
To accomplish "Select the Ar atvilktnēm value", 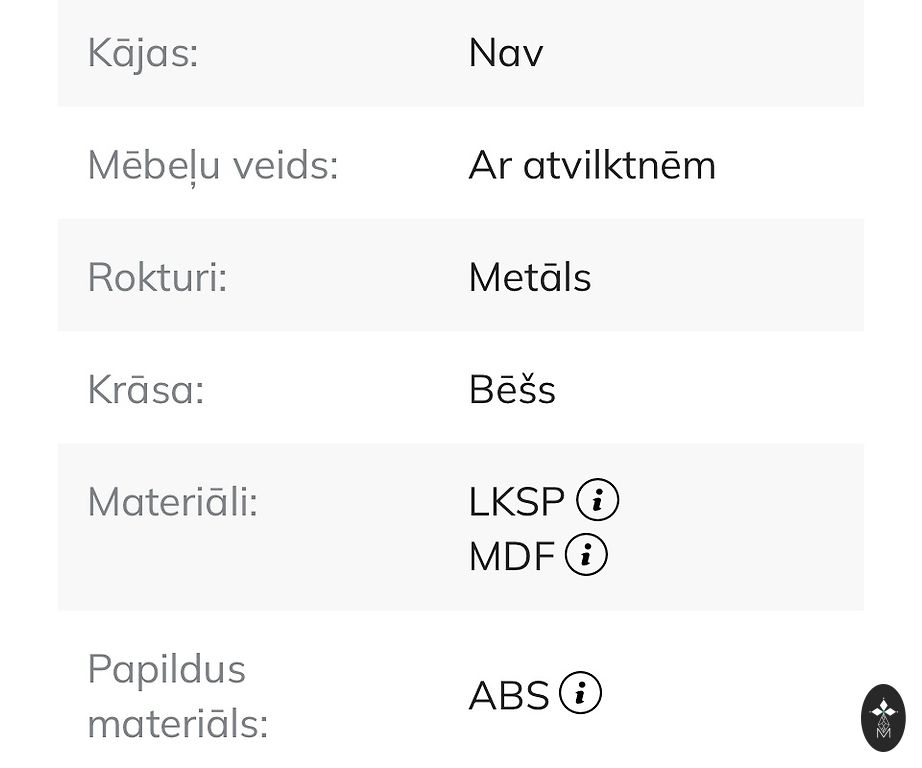I will pos(592,165).
